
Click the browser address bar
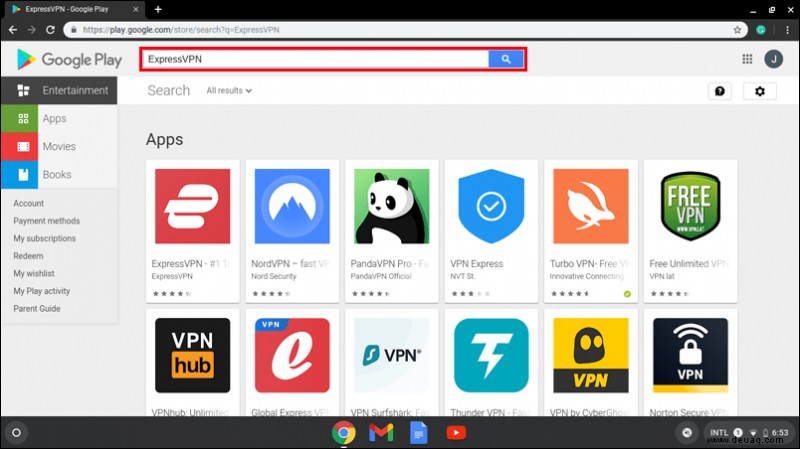click(x=405, y=30)
